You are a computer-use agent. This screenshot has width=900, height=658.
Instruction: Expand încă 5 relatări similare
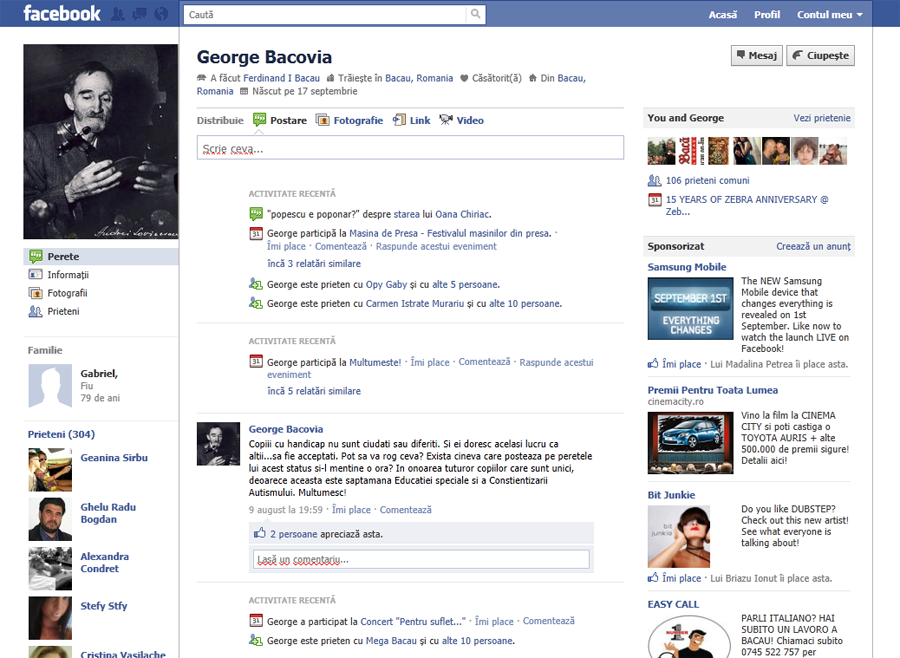pos(314,391)
